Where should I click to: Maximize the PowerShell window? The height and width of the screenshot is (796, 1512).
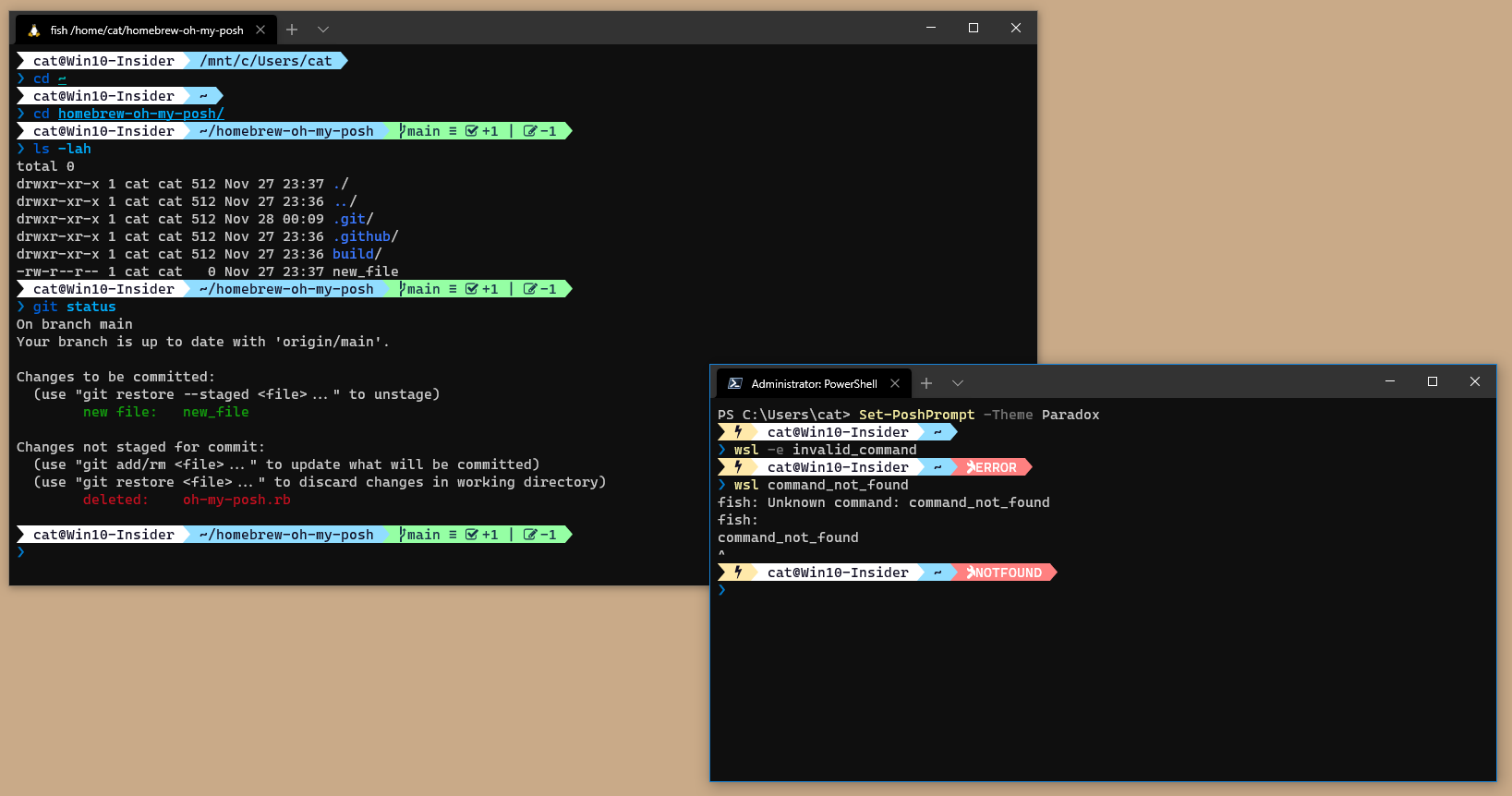click(x=1433, y=381)
